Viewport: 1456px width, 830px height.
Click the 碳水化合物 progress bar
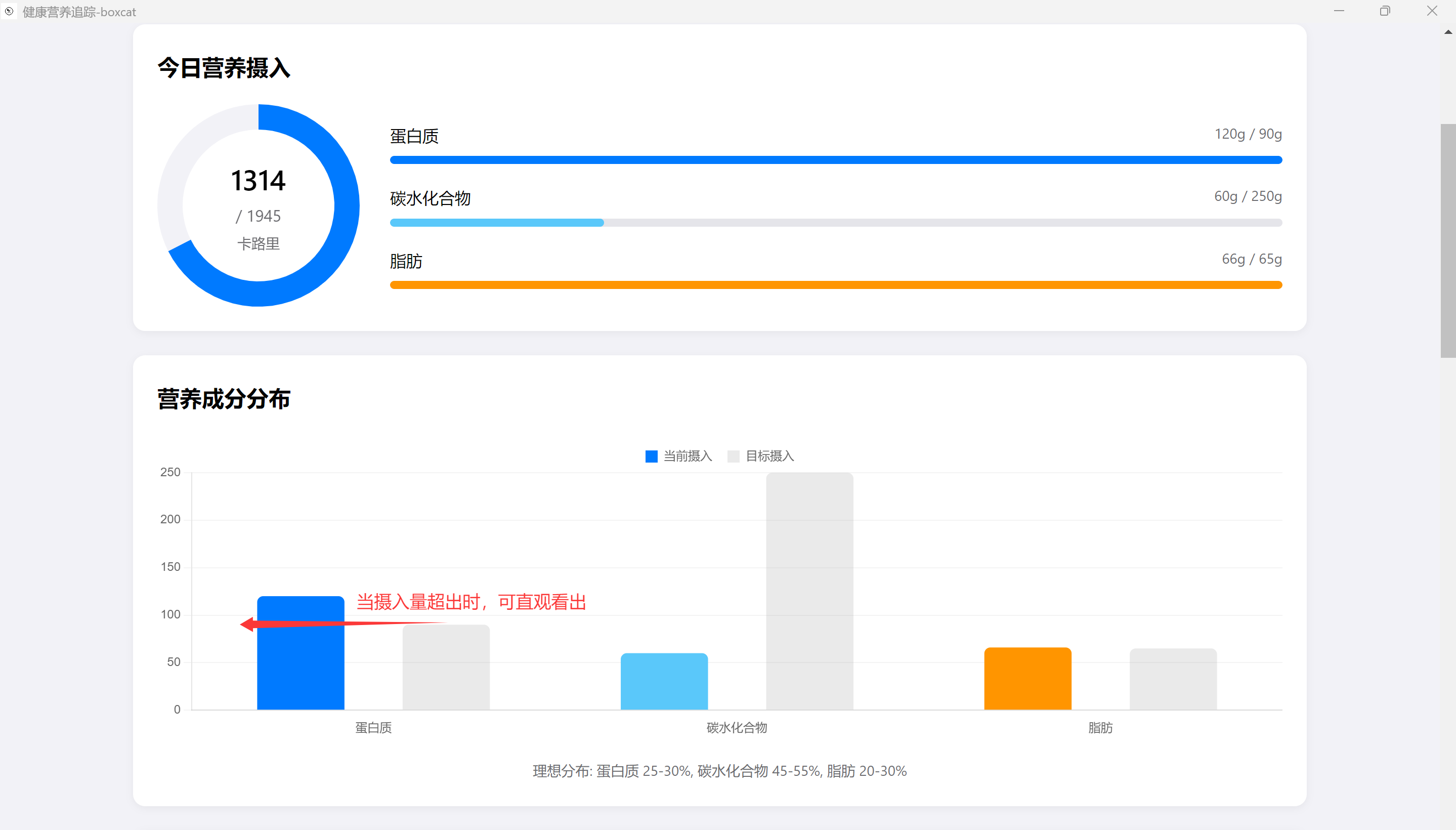[x=836, y=222]
